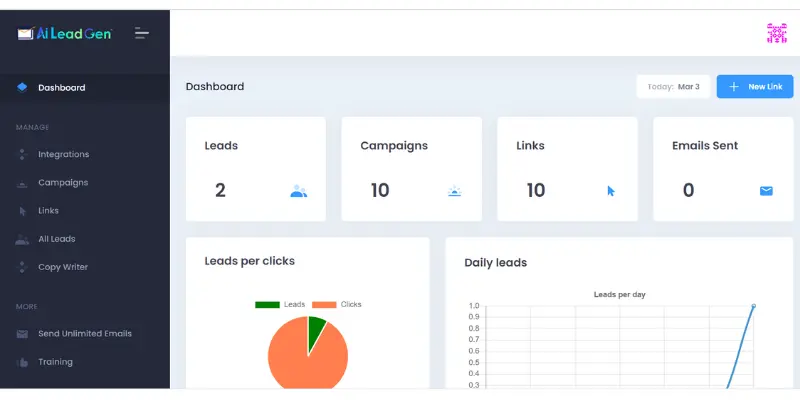
Task: Click the Emails Sent count 0
Action: [688, 191]
